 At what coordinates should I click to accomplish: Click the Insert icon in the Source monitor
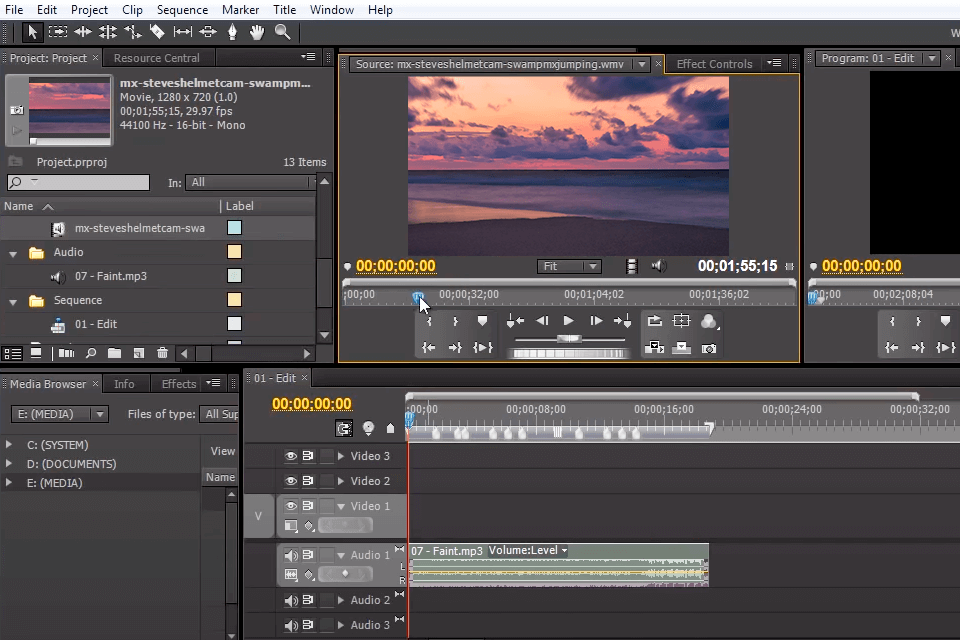pyautogui.click(x=654, y=346)
